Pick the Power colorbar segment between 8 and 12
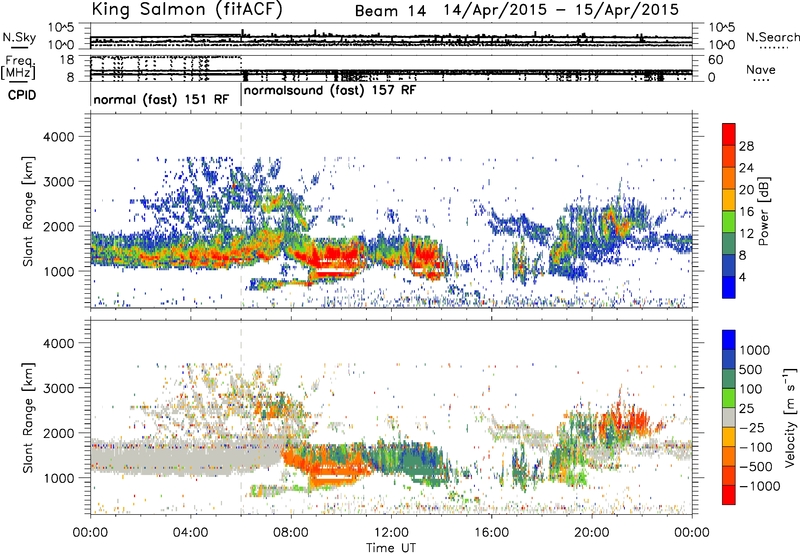 tap(729, 243)
